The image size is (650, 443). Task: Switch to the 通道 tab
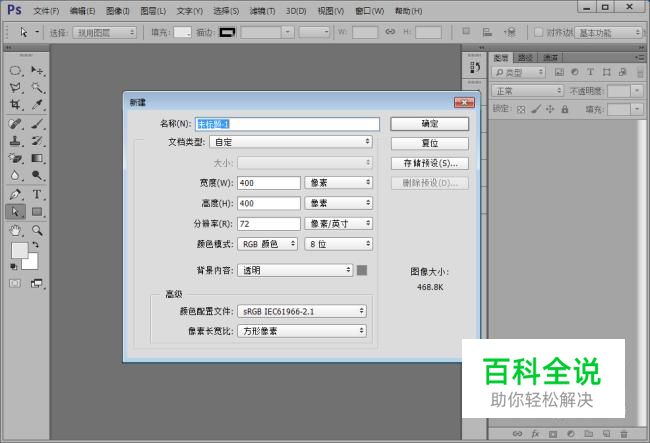coord(551,58)
